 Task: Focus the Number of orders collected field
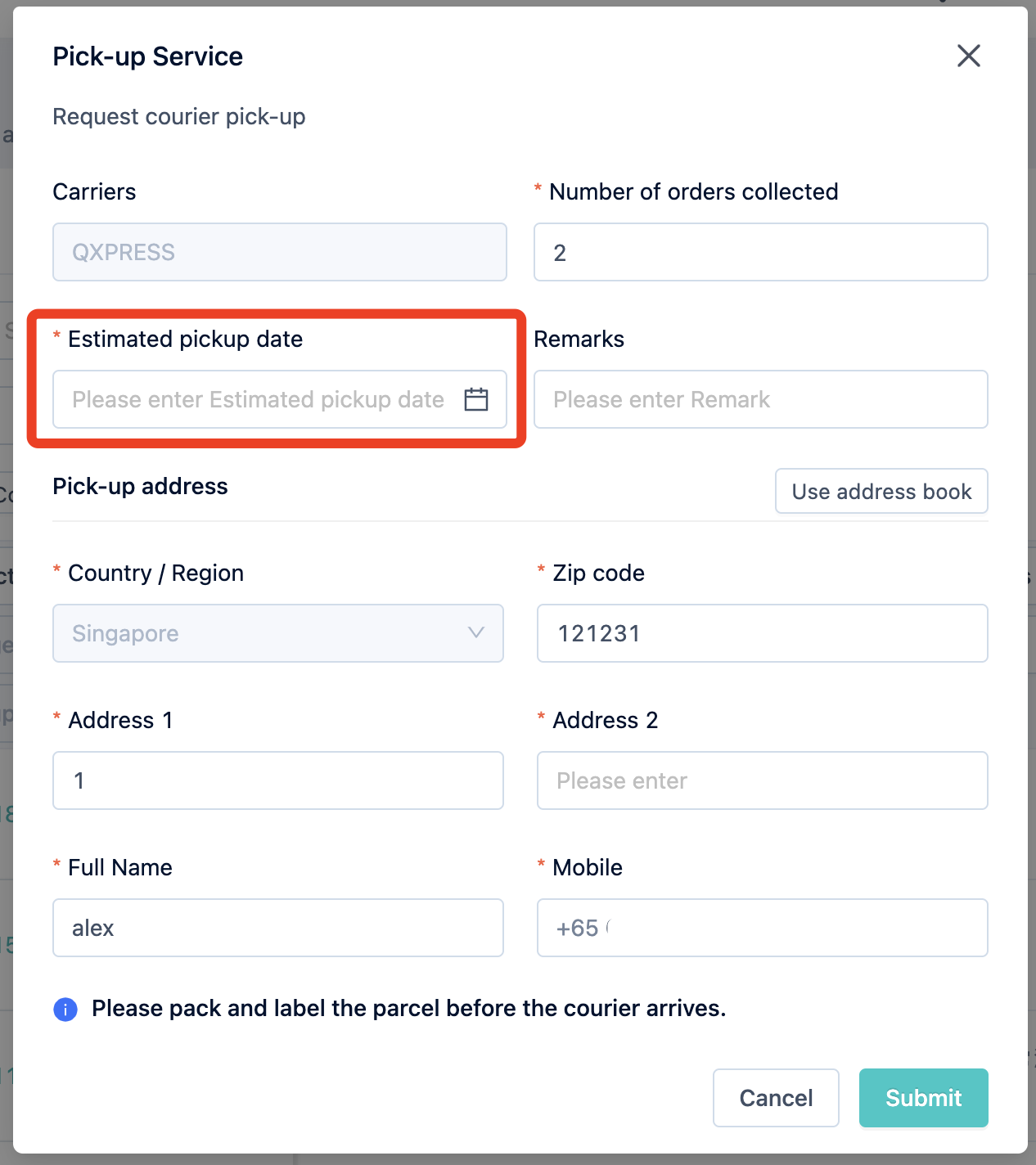[761, 252]
